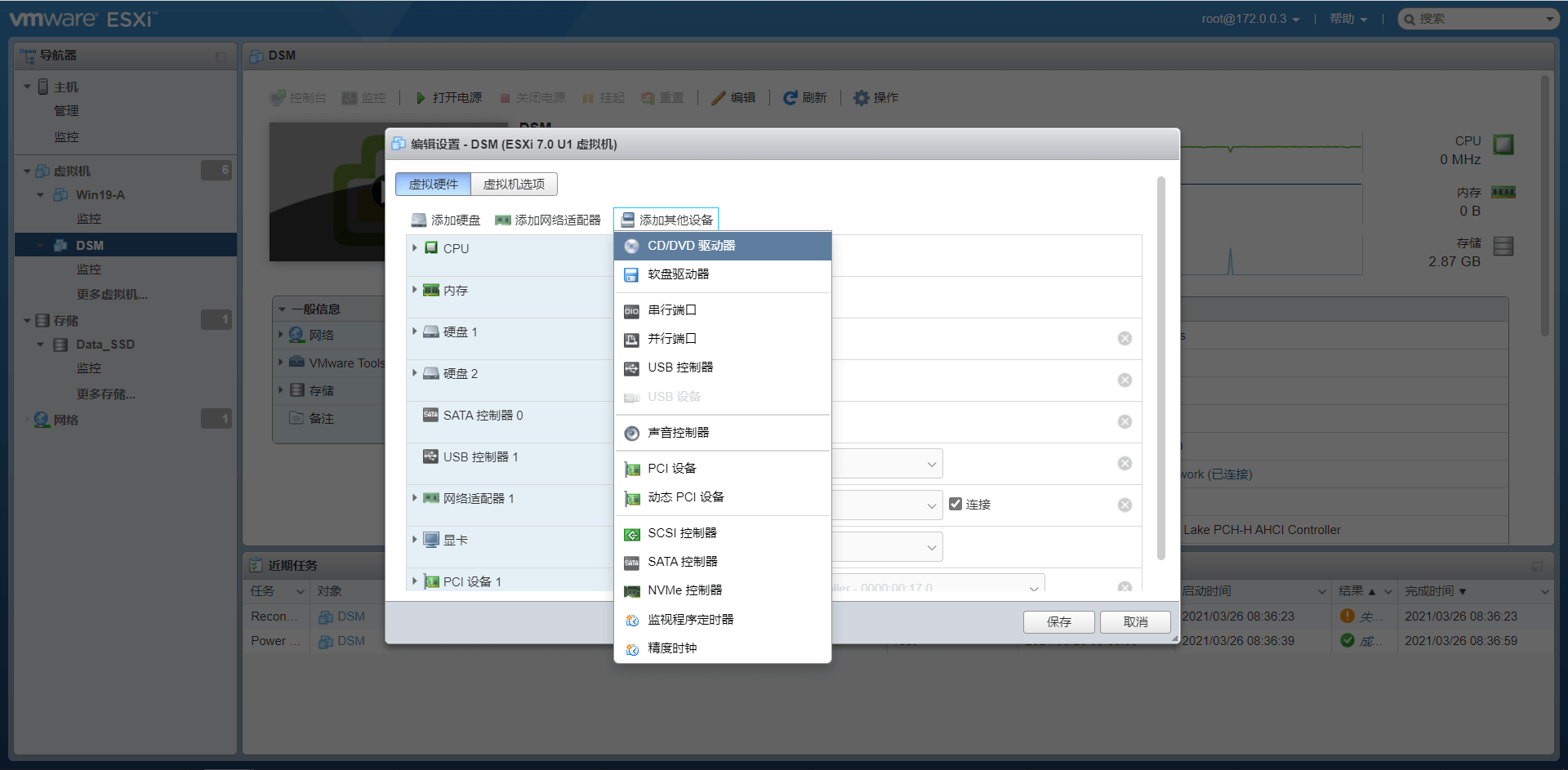1568x770 pixels.
Task: Expand the PCI 设备 1 row
Action: coord(415,581)
